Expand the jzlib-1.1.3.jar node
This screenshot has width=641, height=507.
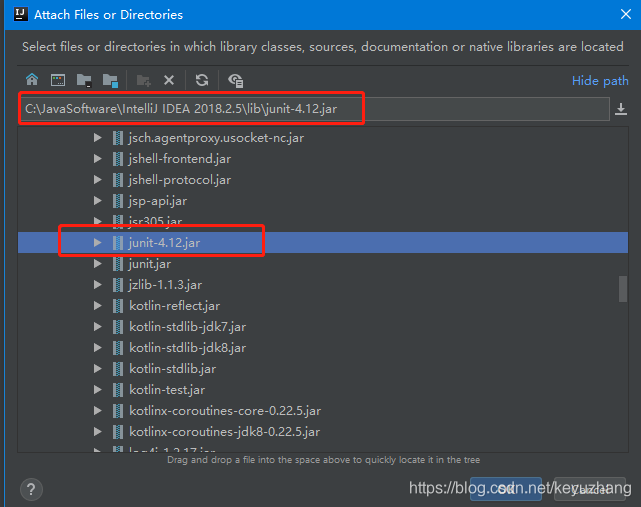coord(97,285)
